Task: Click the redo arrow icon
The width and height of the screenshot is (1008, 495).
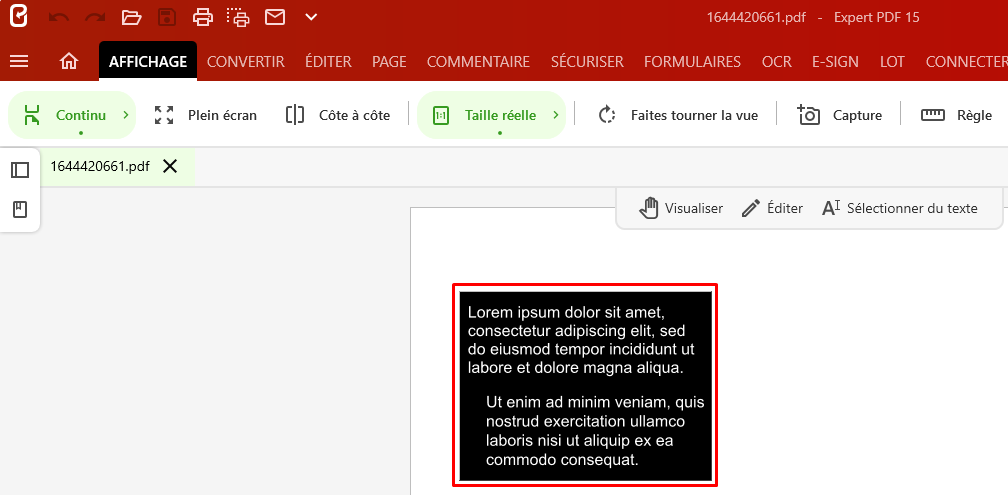Action: point(95,17)
